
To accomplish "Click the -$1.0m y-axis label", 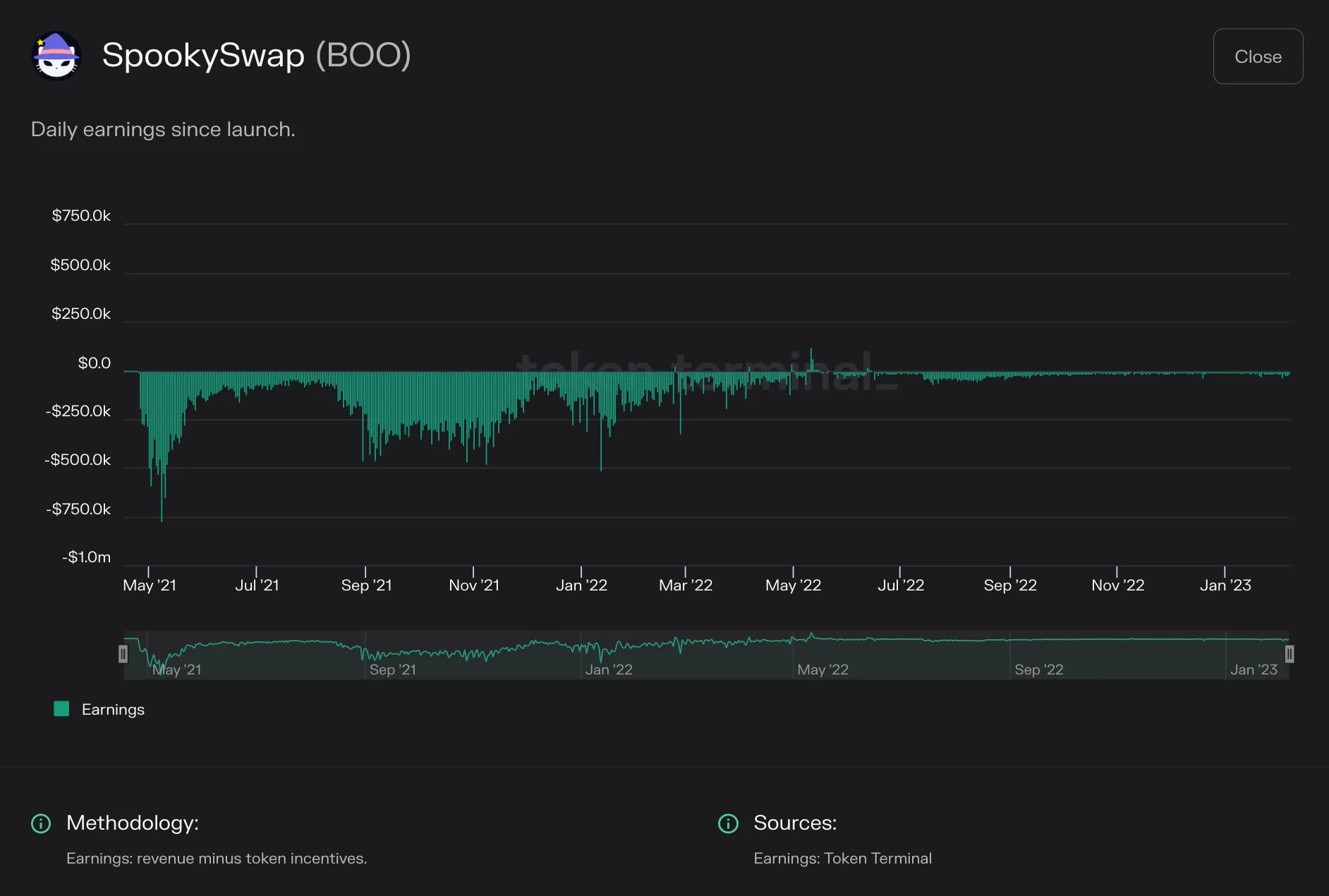I will [x=86, y=557].
